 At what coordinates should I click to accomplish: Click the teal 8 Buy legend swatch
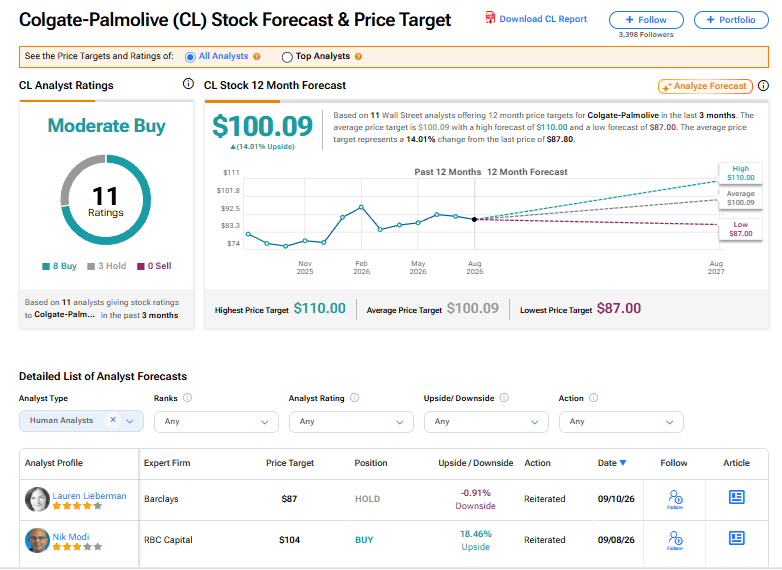(x=46, y=266)
